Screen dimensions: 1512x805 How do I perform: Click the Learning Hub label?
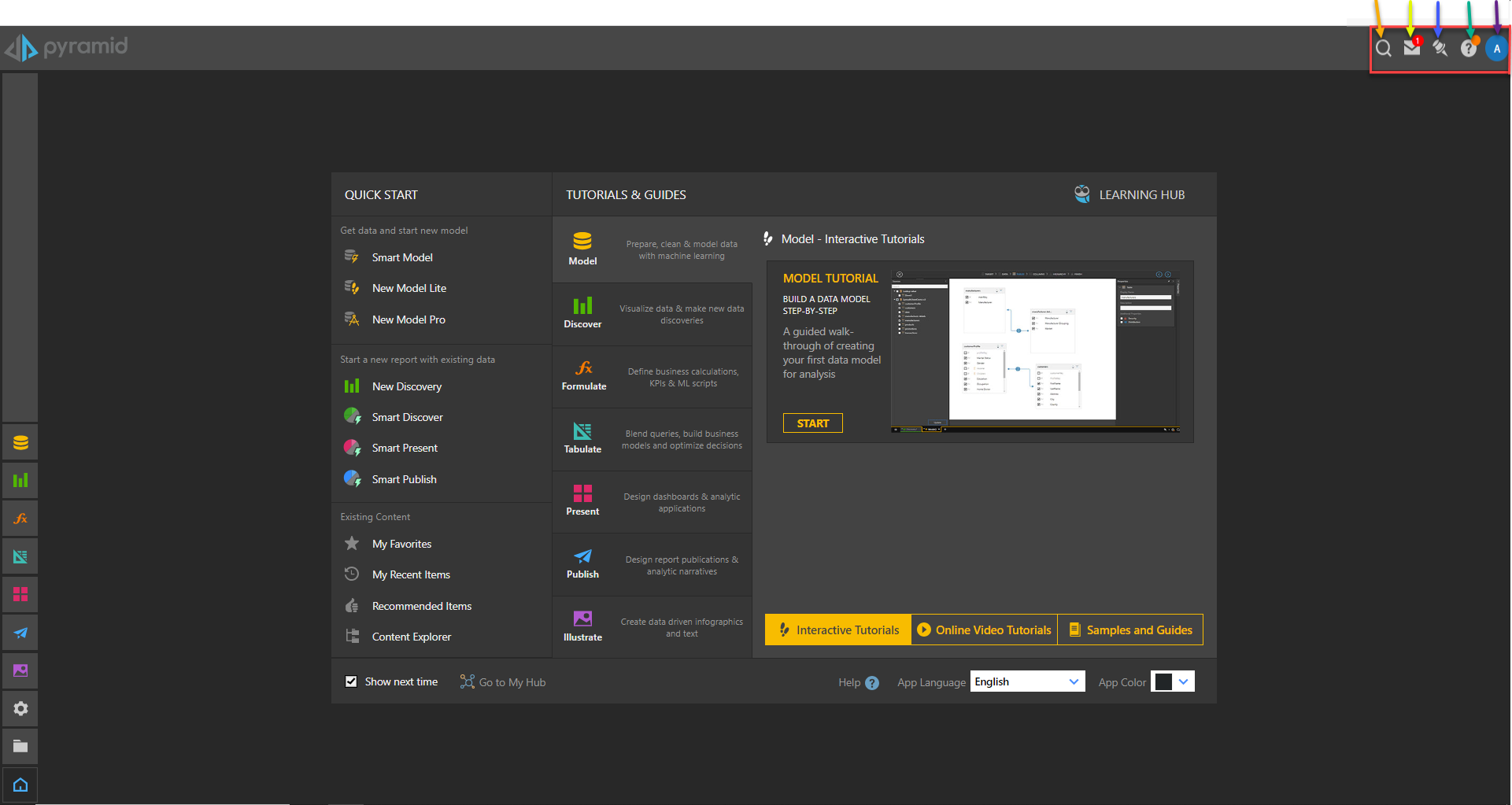point(1141,195)
